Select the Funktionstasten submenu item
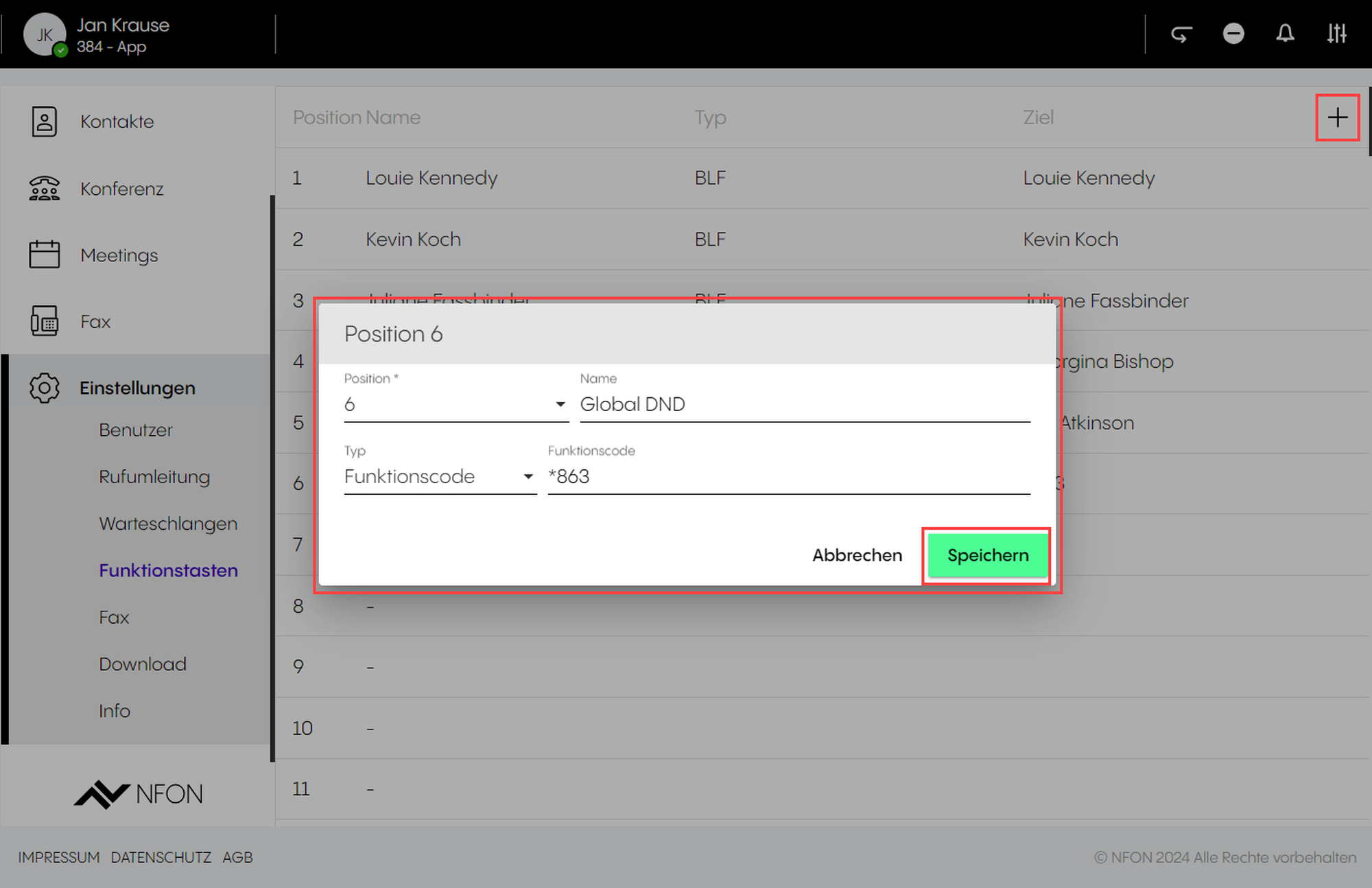 point(168,570)
